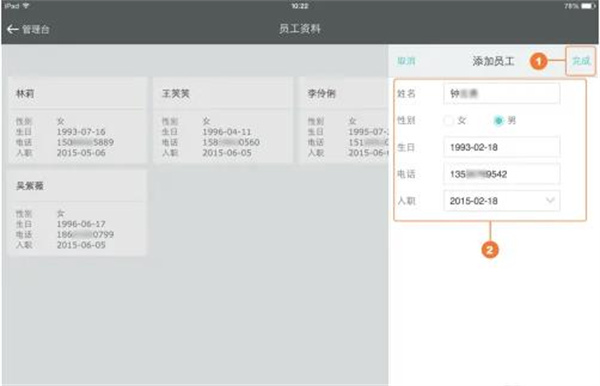Image resolution: width=600 pixels, height=386 pixels.
Task: Click the 电话 phone number field
Action: click(x=502, y=174)
